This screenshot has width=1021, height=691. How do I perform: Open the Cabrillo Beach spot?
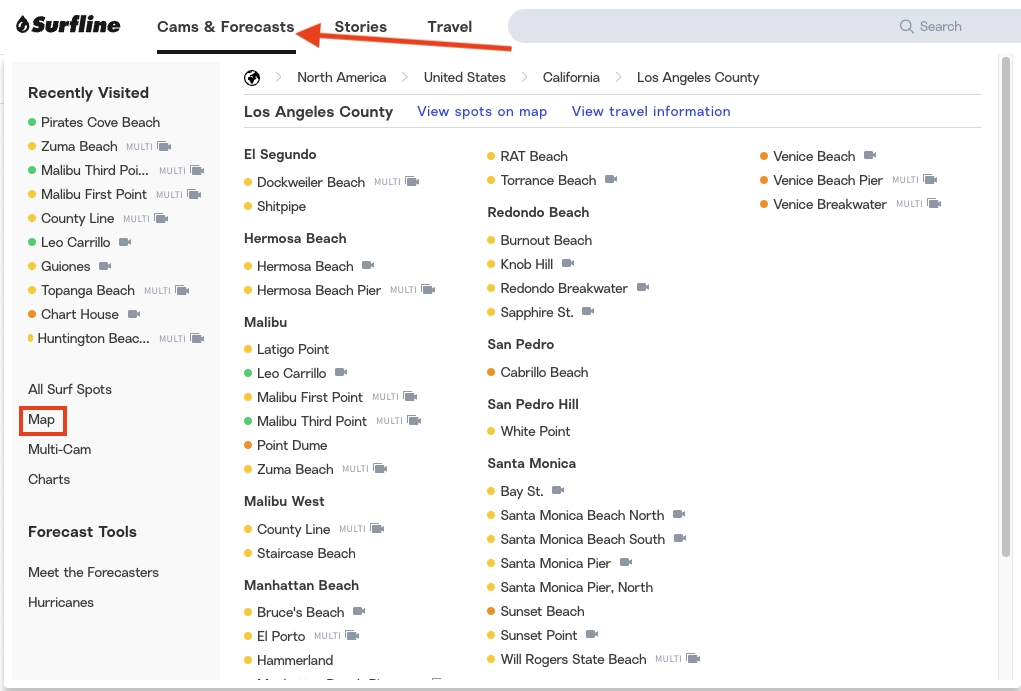point(544,373)
